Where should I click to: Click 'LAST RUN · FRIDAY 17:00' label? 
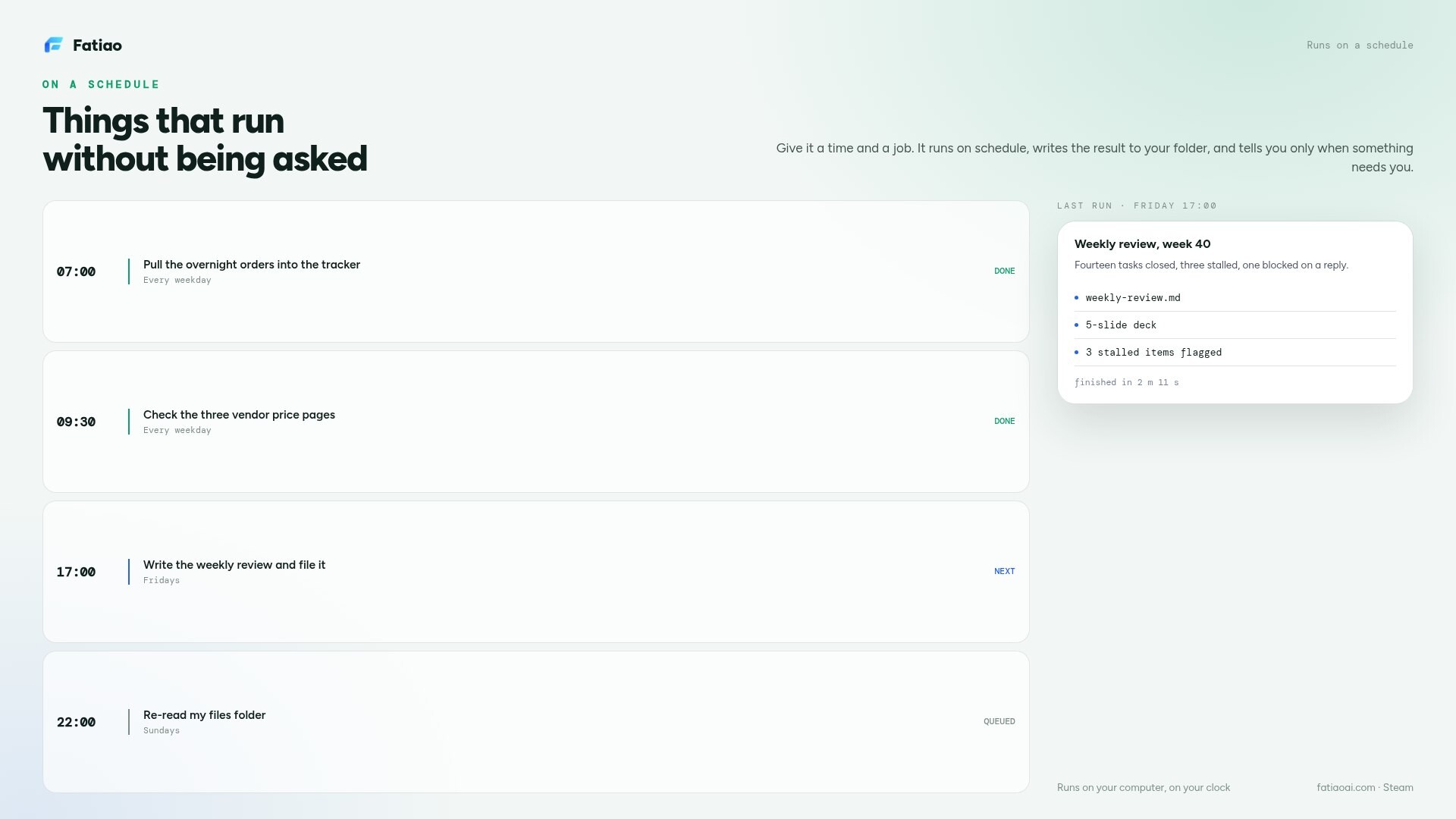(x=1137, y=206)
